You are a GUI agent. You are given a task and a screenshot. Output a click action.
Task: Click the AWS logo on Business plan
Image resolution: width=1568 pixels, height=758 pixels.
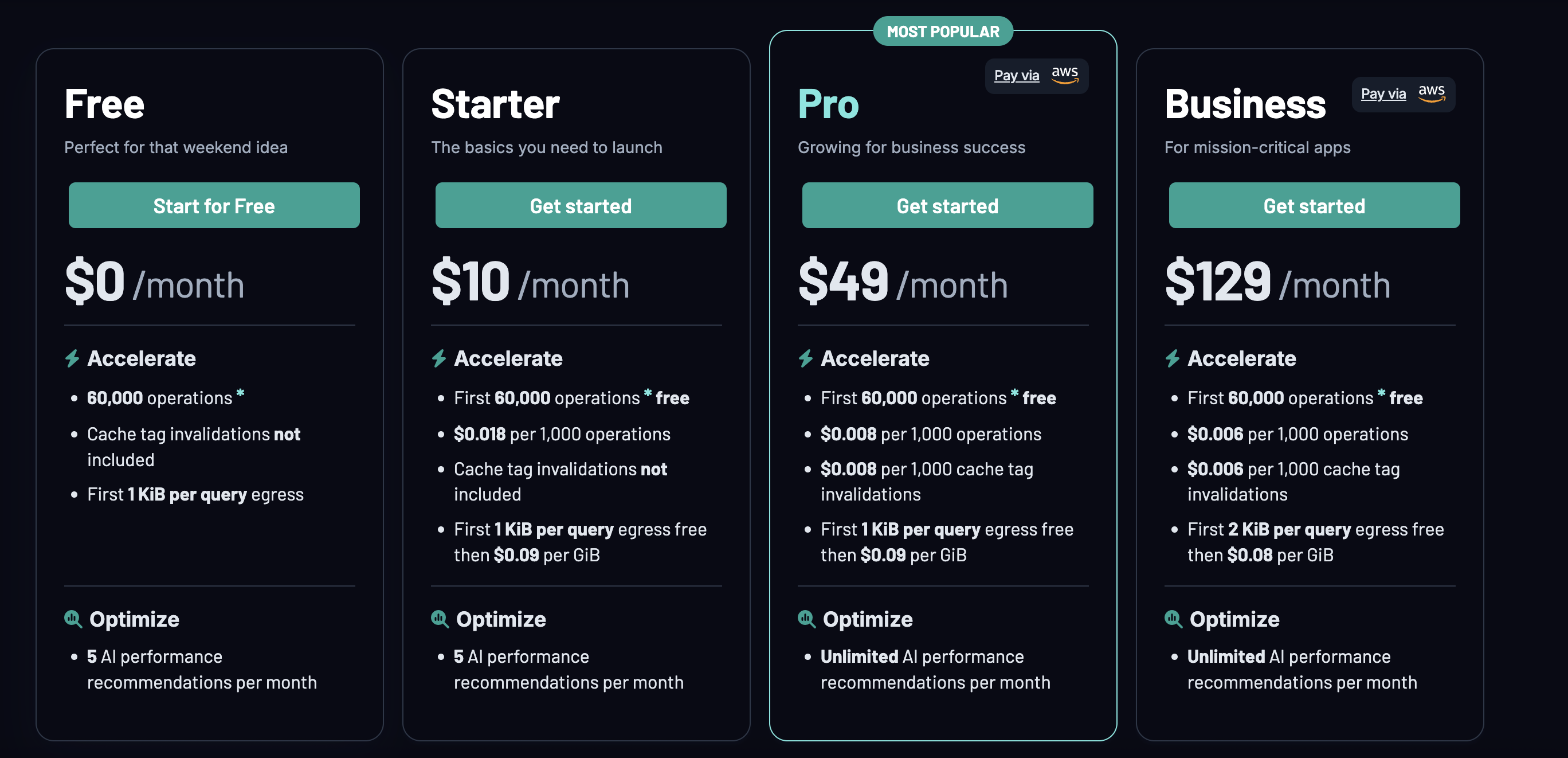pos(1432,93)
